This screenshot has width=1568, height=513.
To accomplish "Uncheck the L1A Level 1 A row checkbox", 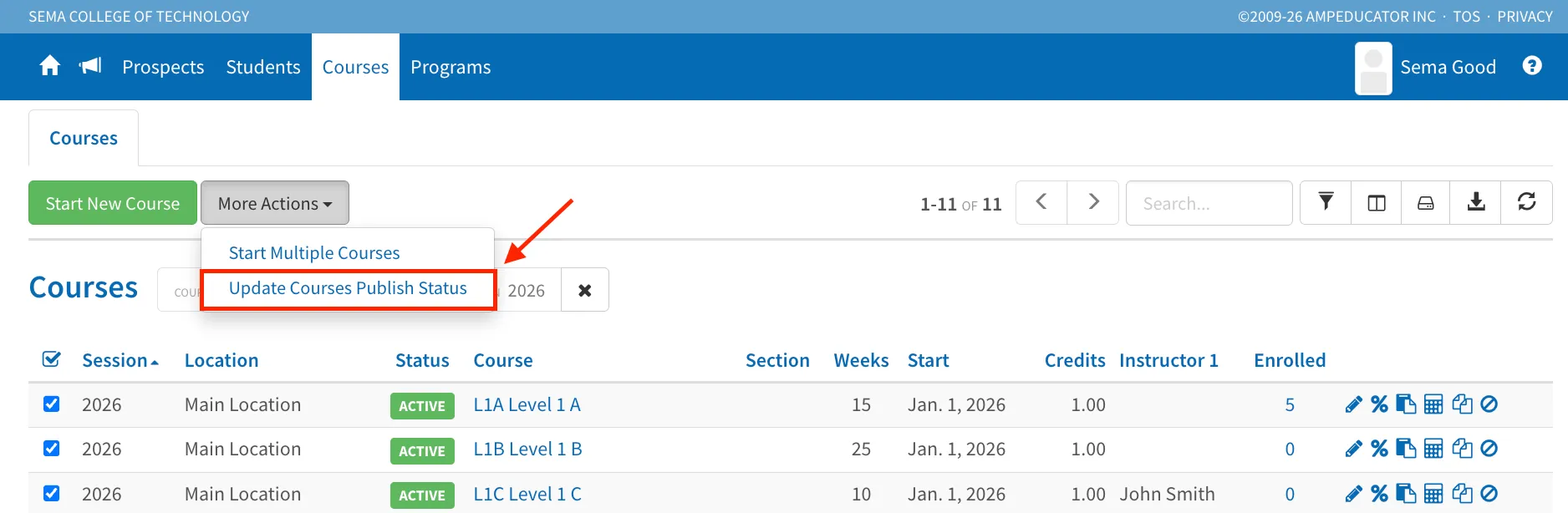I will (x=51, y=404).
